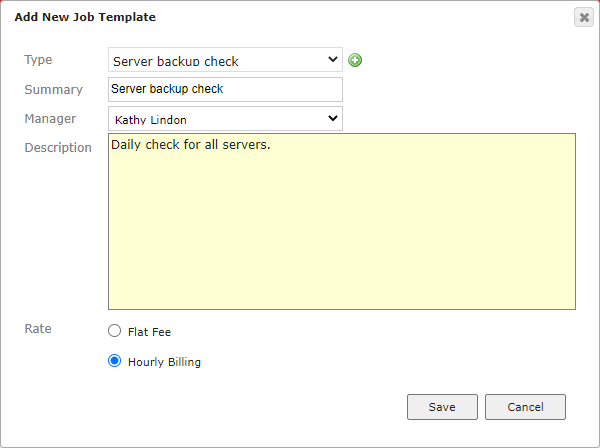Click the Flat Fee label text
The image size is (600, 448).
(149, 332)
